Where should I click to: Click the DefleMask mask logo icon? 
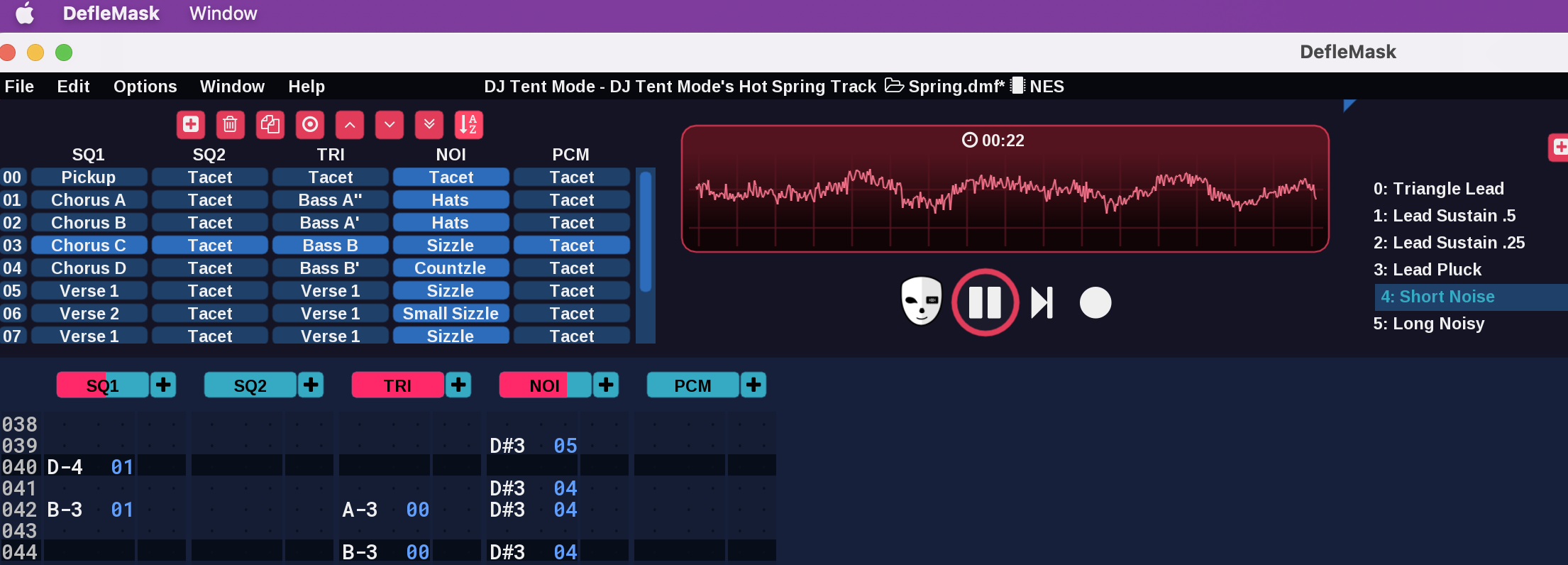921,302
